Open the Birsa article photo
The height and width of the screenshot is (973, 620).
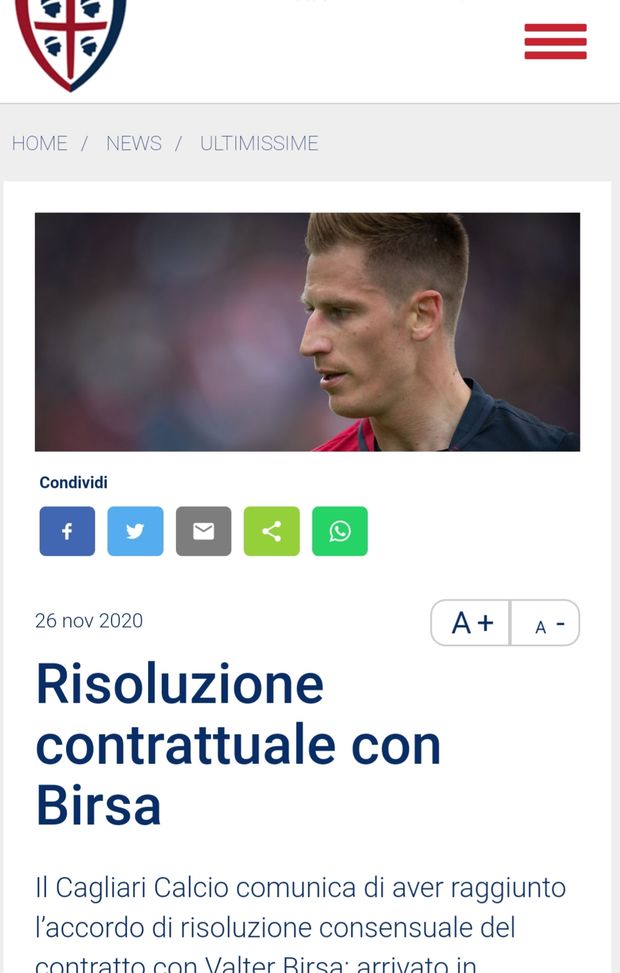tap(307, 332)
